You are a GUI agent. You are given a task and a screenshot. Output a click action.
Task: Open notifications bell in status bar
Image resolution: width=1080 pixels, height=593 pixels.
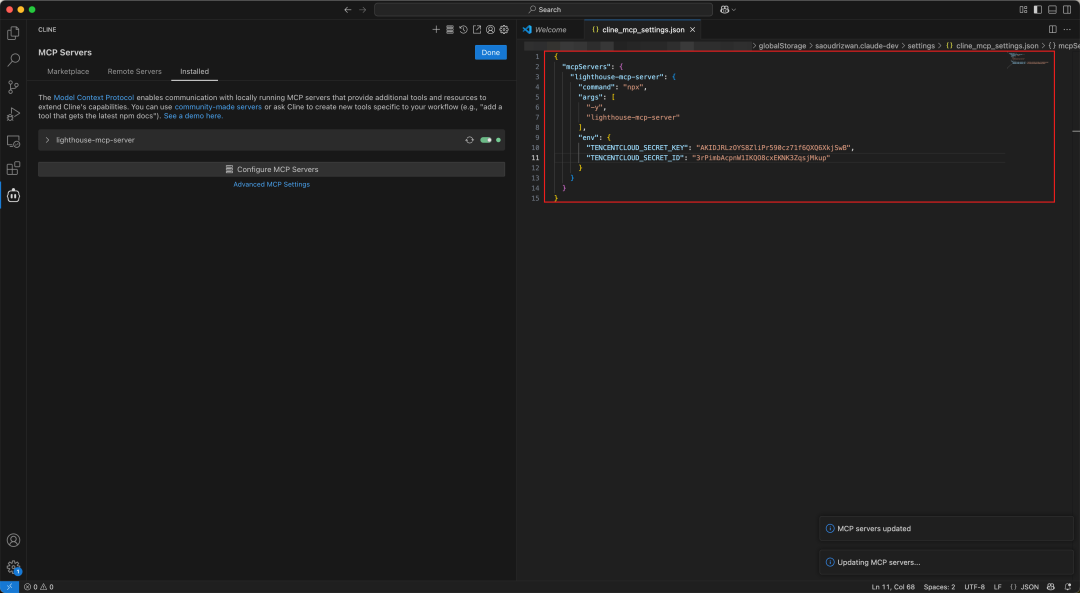pyautogui.click(x=1068, y=587)
